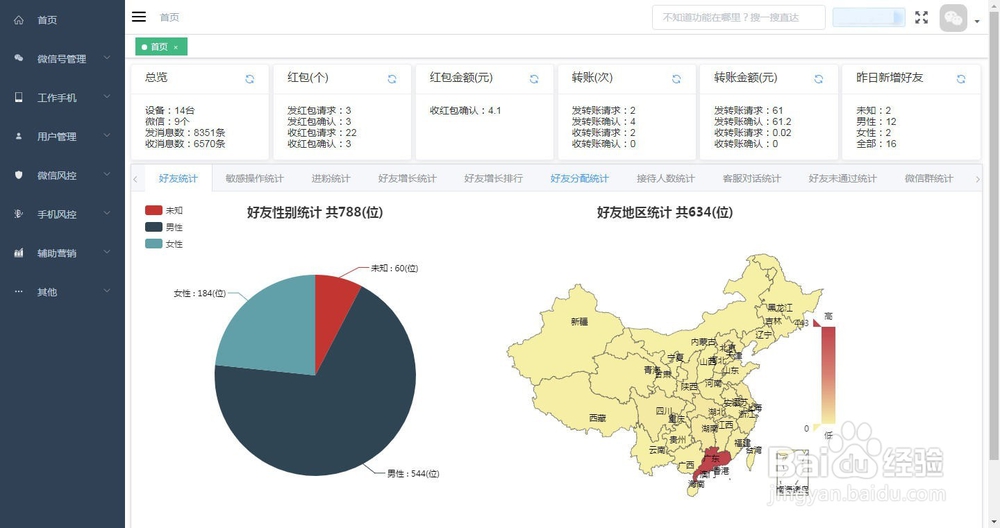
Task: Toggle fullscreen mode icon in header
Action: click(x=922, y=17)
